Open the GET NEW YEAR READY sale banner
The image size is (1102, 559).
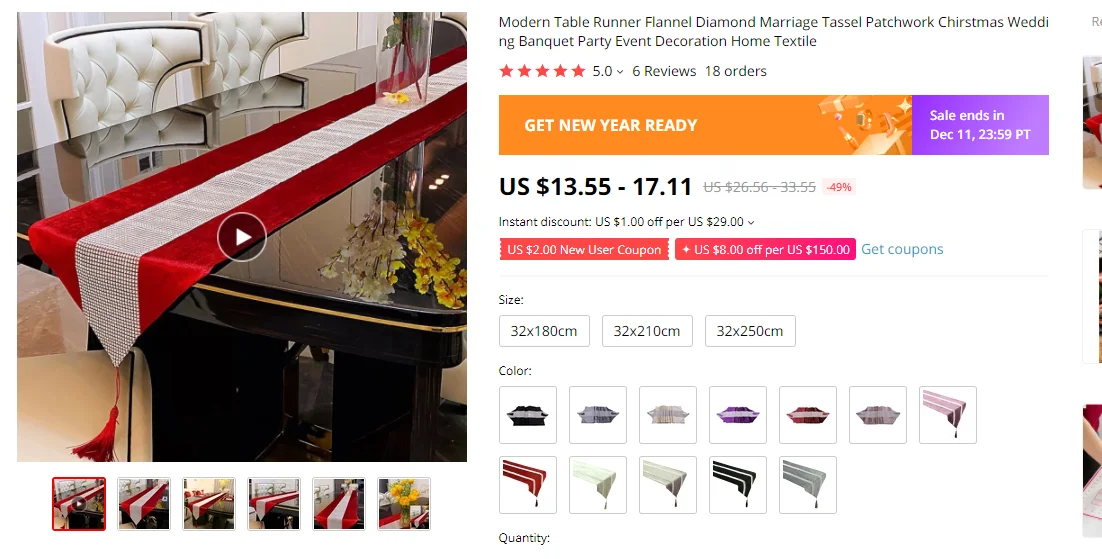point(773,125)
